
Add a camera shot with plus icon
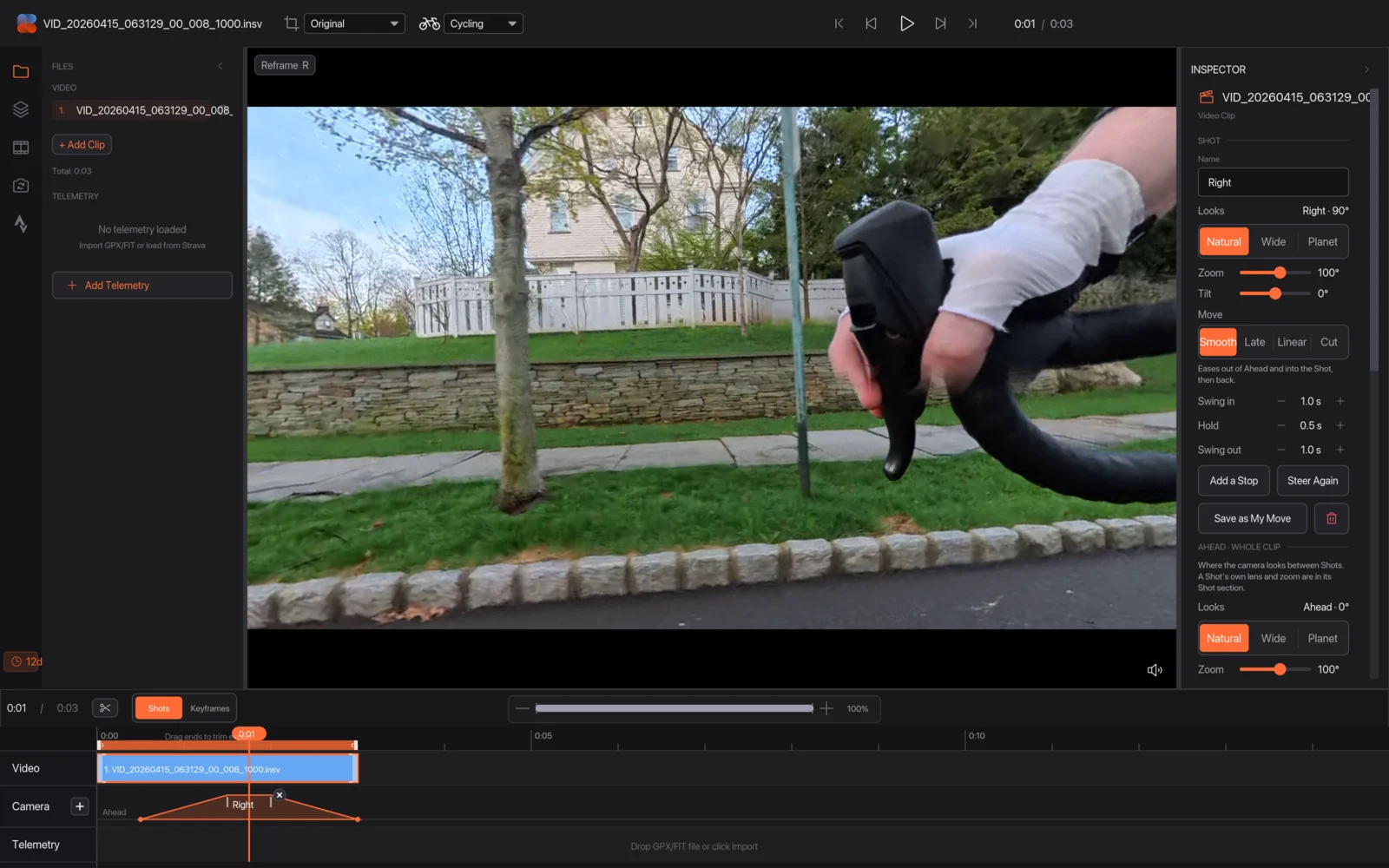(80, 806)
